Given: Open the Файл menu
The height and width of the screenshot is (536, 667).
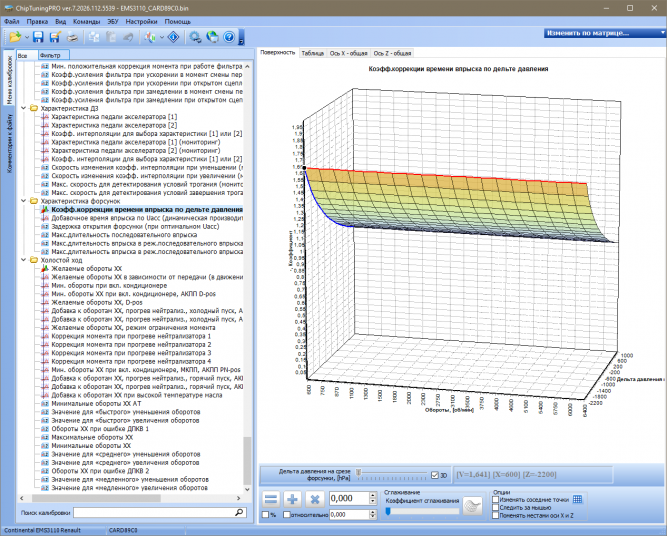Looking at the screenshot, I should coord(11,21).
